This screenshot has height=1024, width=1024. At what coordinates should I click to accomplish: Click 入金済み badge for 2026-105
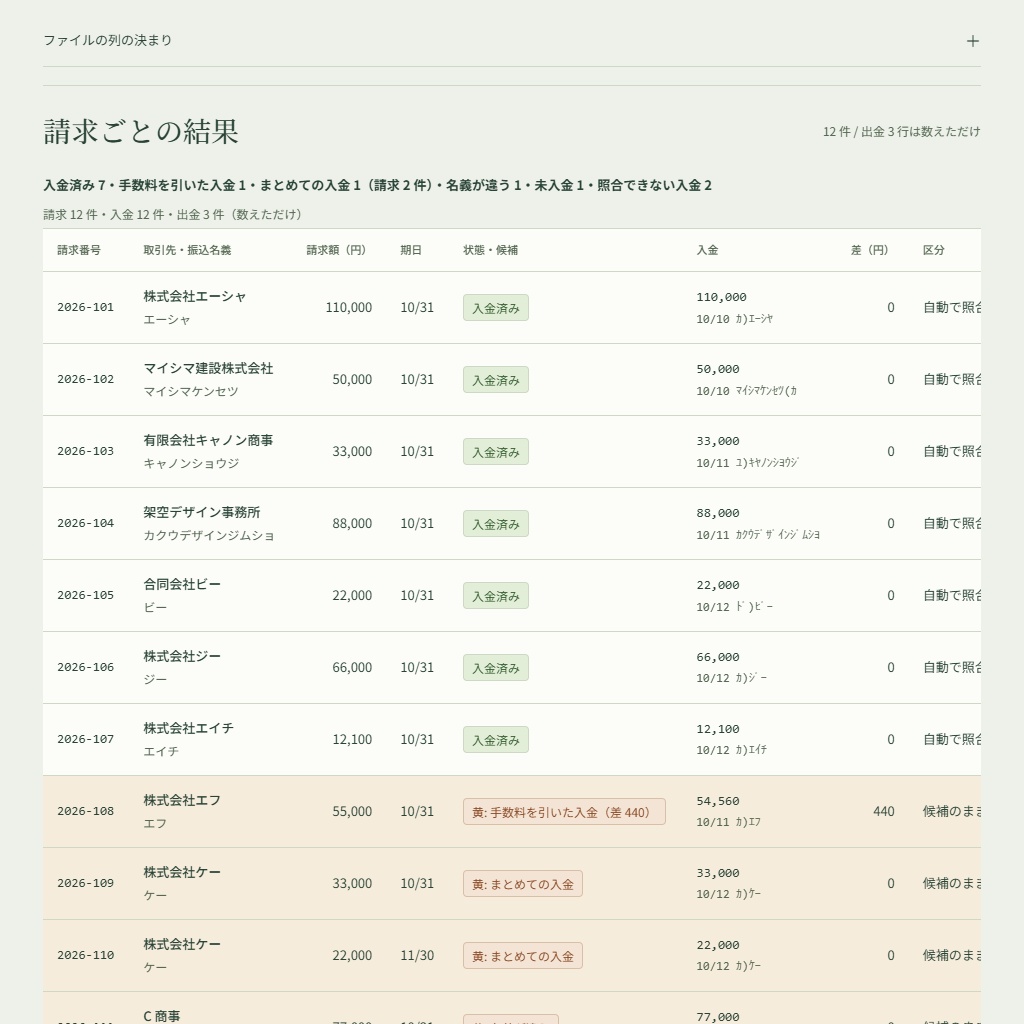(x=496, y=596)
